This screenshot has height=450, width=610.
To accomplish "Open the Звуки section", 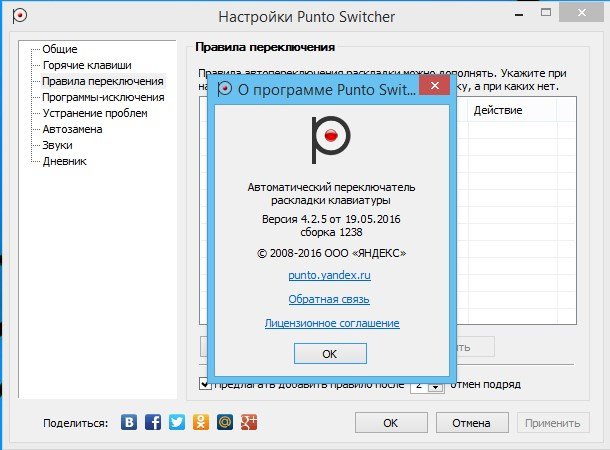I will [x=58, y=145].
